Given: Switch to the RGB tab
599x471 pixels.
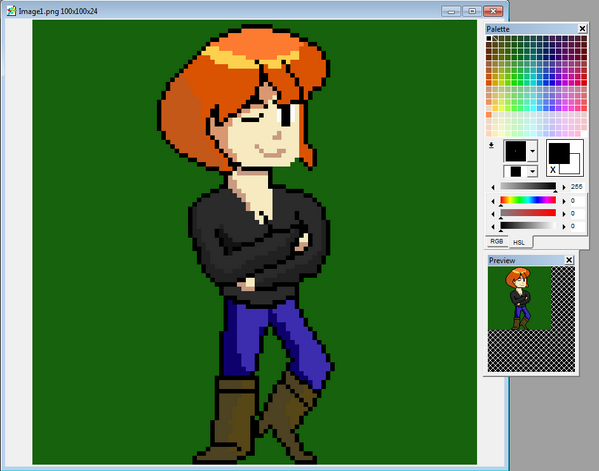Looking at the screenshot, I should (497, 241).
